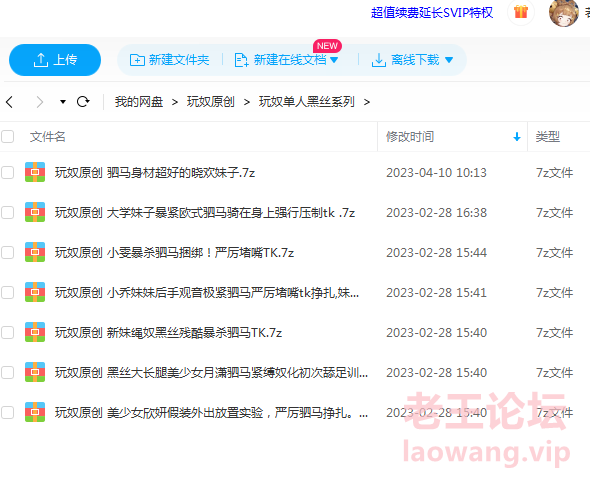Check the box for the 2023-02-28 15:44 file

click(x=8, y=252)
